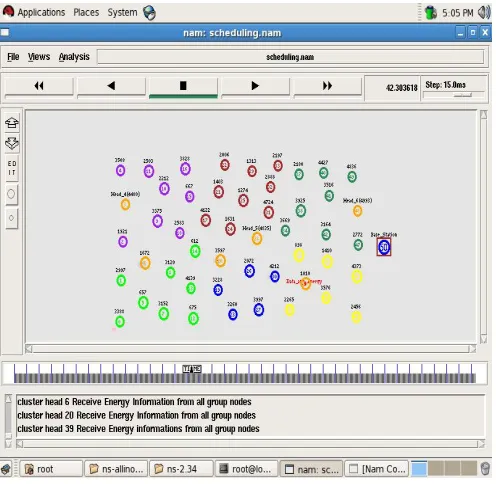Open the Views menu
Viewport: 496px width, 484px height.
tap(39, 57)
